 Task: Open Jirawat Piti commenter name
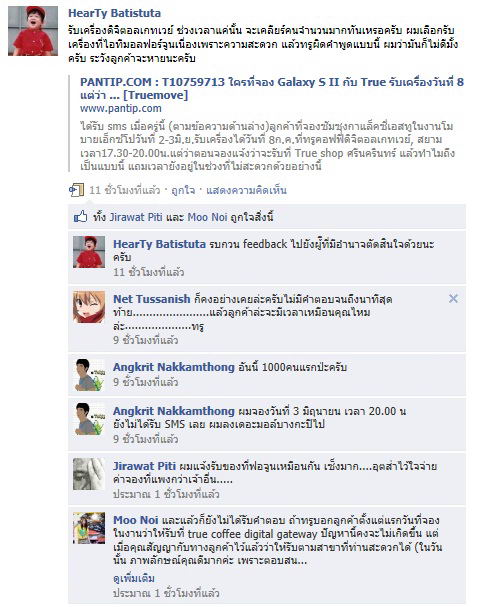[x=144, y=466]
